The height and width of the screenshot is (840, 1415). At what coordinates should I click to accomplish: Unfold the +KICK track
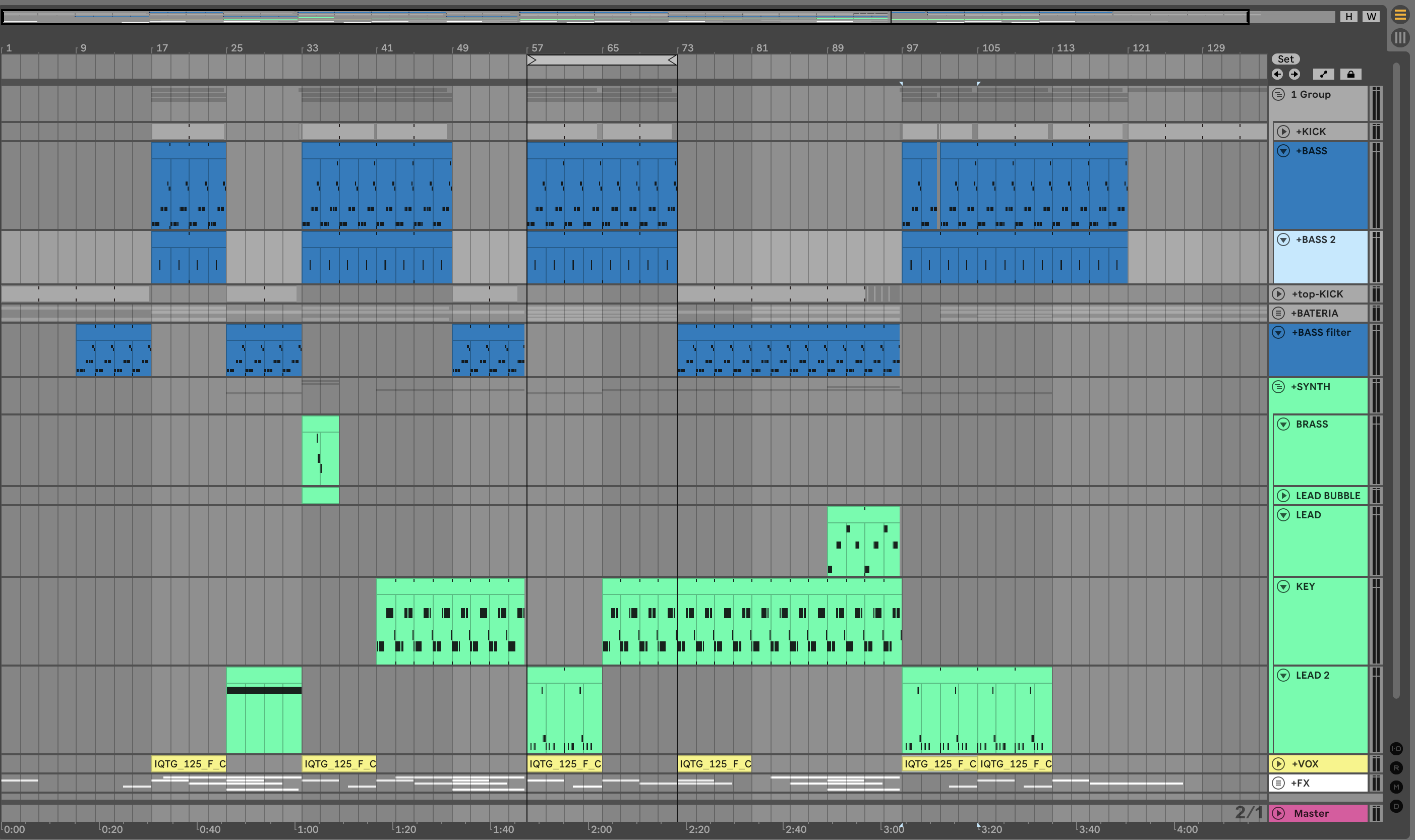[1283, 132]
